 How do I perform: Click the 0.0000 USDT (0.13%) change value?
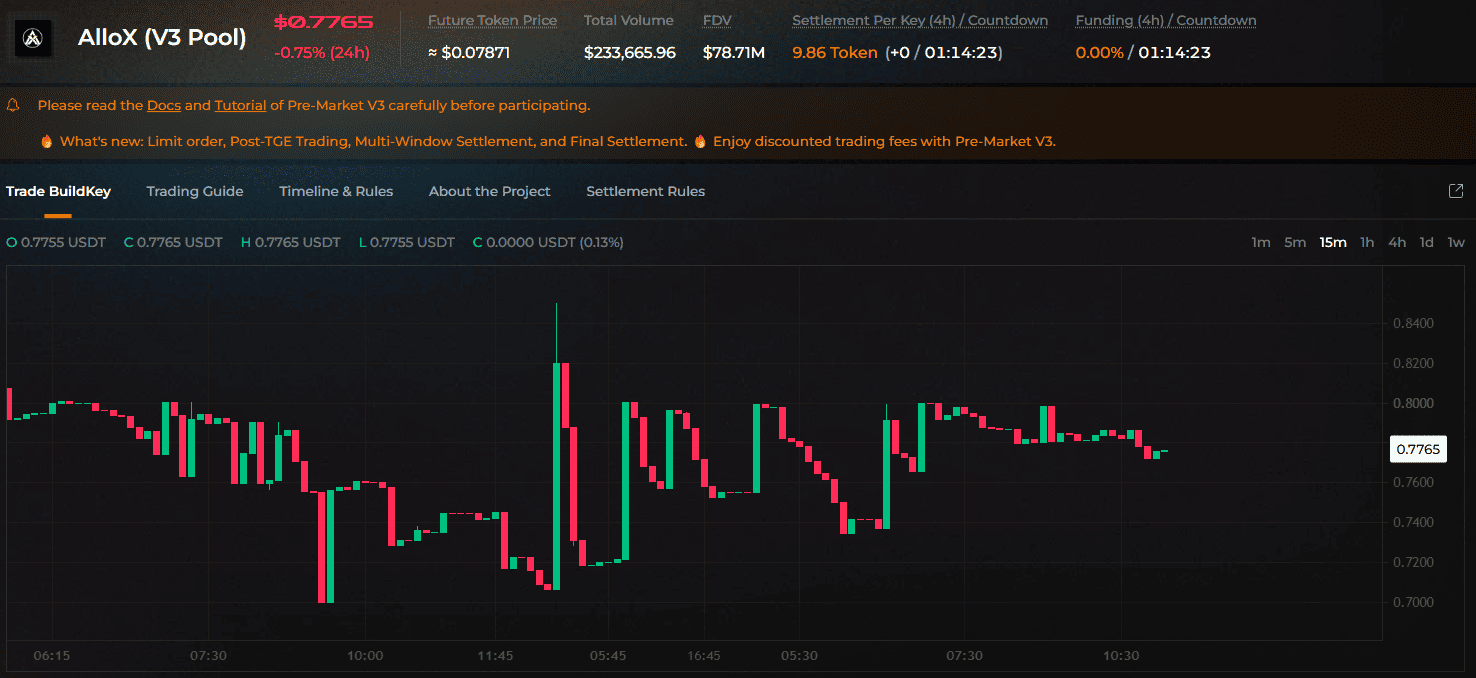(548, 242)
